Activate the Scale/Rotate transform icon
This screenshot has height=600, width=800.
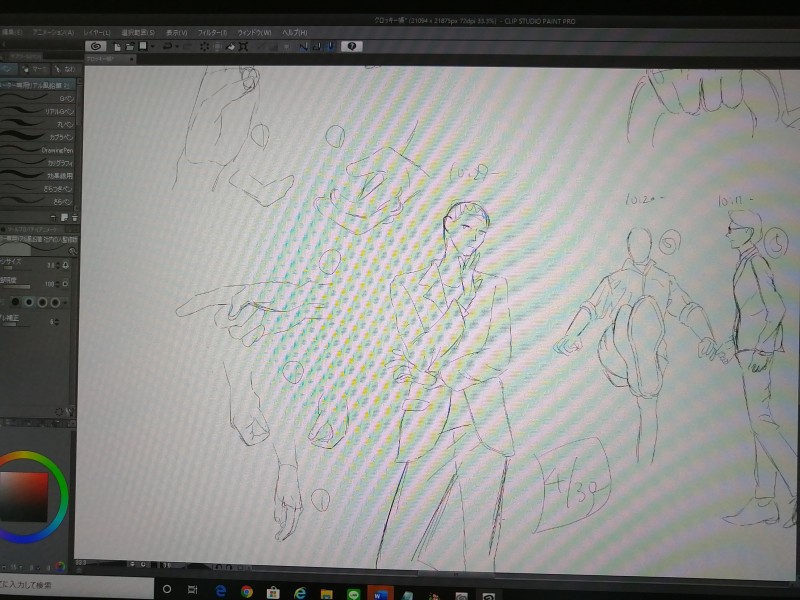tap(243, 46)
